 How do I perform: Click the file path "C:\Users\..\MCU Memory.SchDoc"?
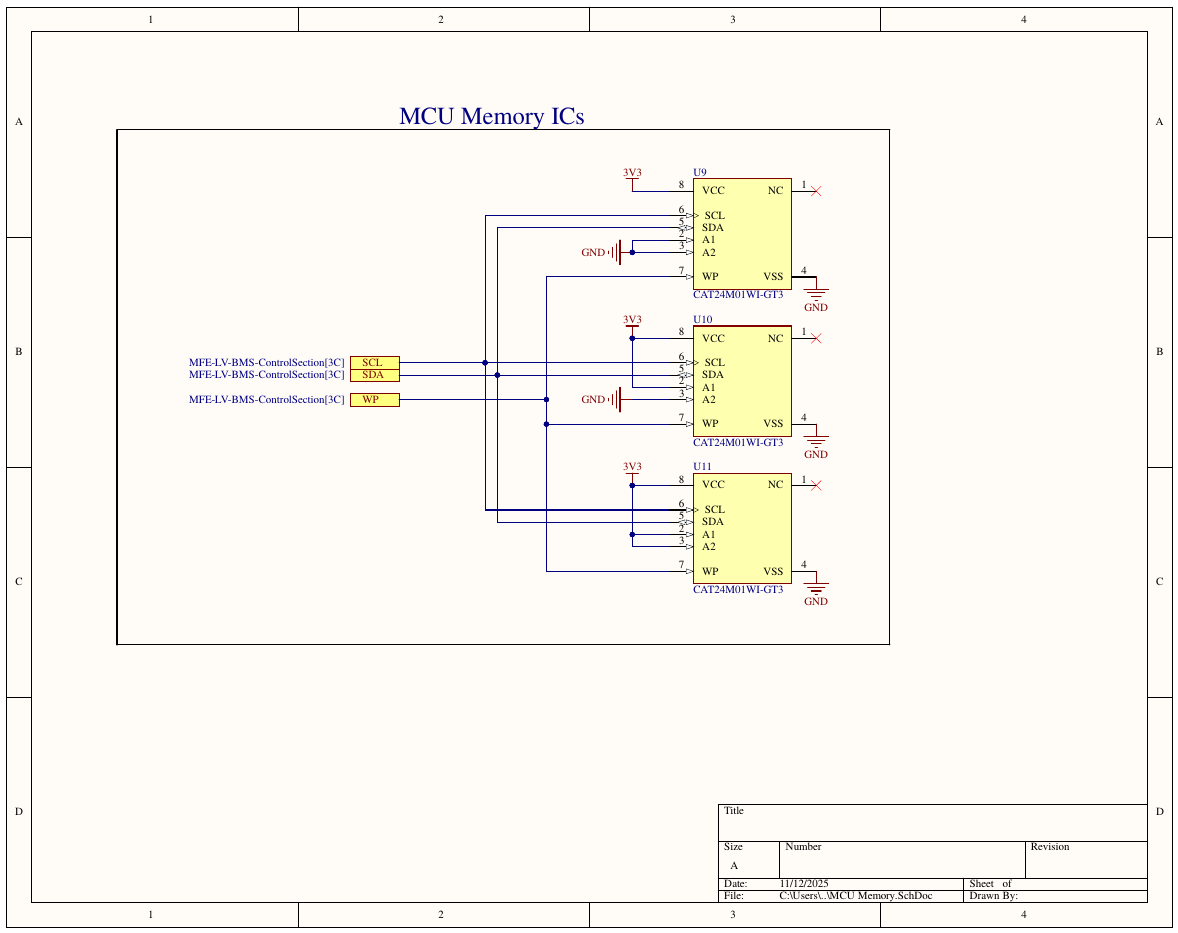coord(856,896)
